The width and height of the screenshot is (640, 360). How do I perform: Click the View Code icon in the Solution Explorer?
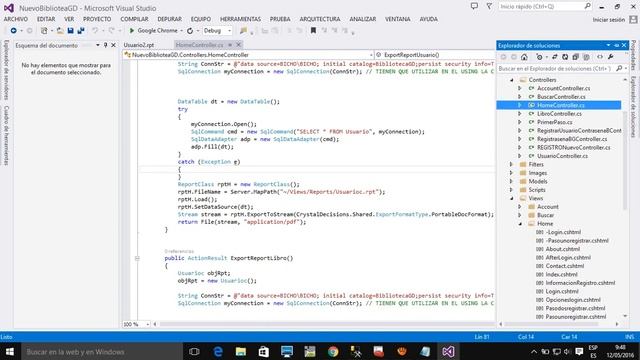pyautogui.click(x=600, y=57)
